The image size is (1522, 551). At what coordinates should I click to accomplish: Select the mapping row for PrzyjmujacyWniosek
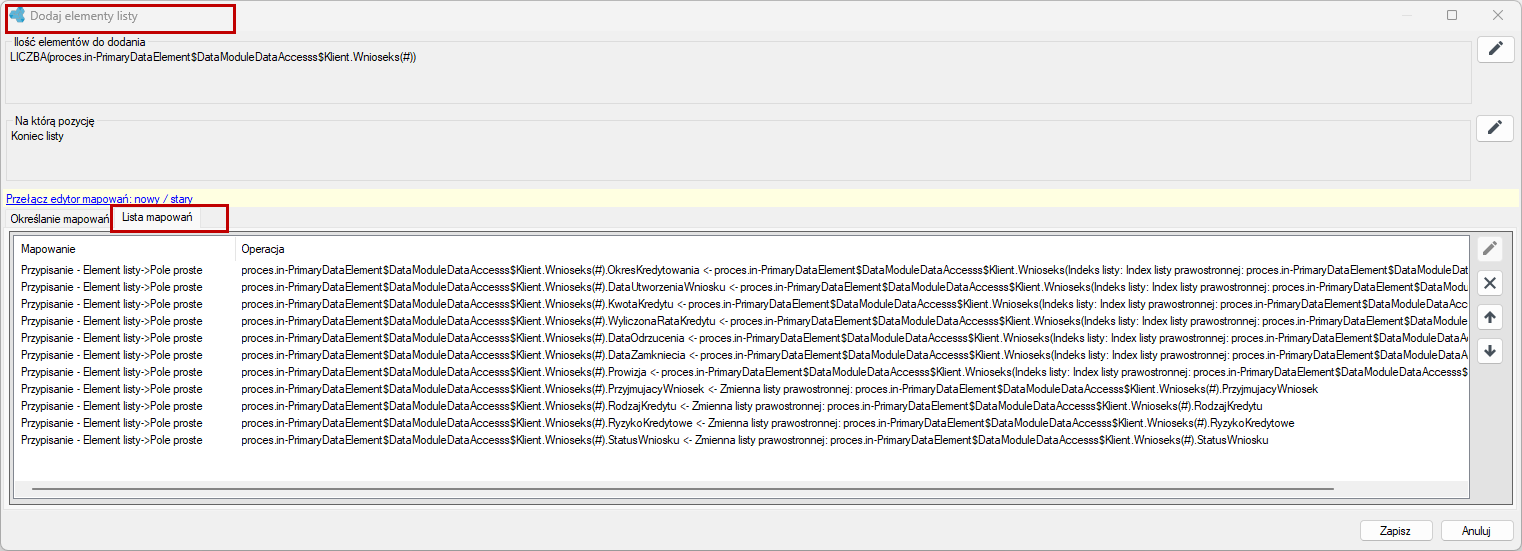click(741, 389)
